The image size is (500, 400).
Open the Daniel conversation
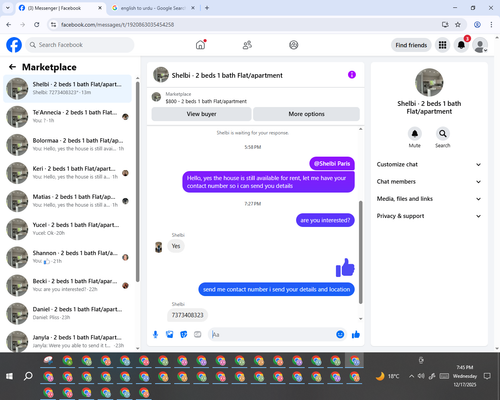point(67,313)
